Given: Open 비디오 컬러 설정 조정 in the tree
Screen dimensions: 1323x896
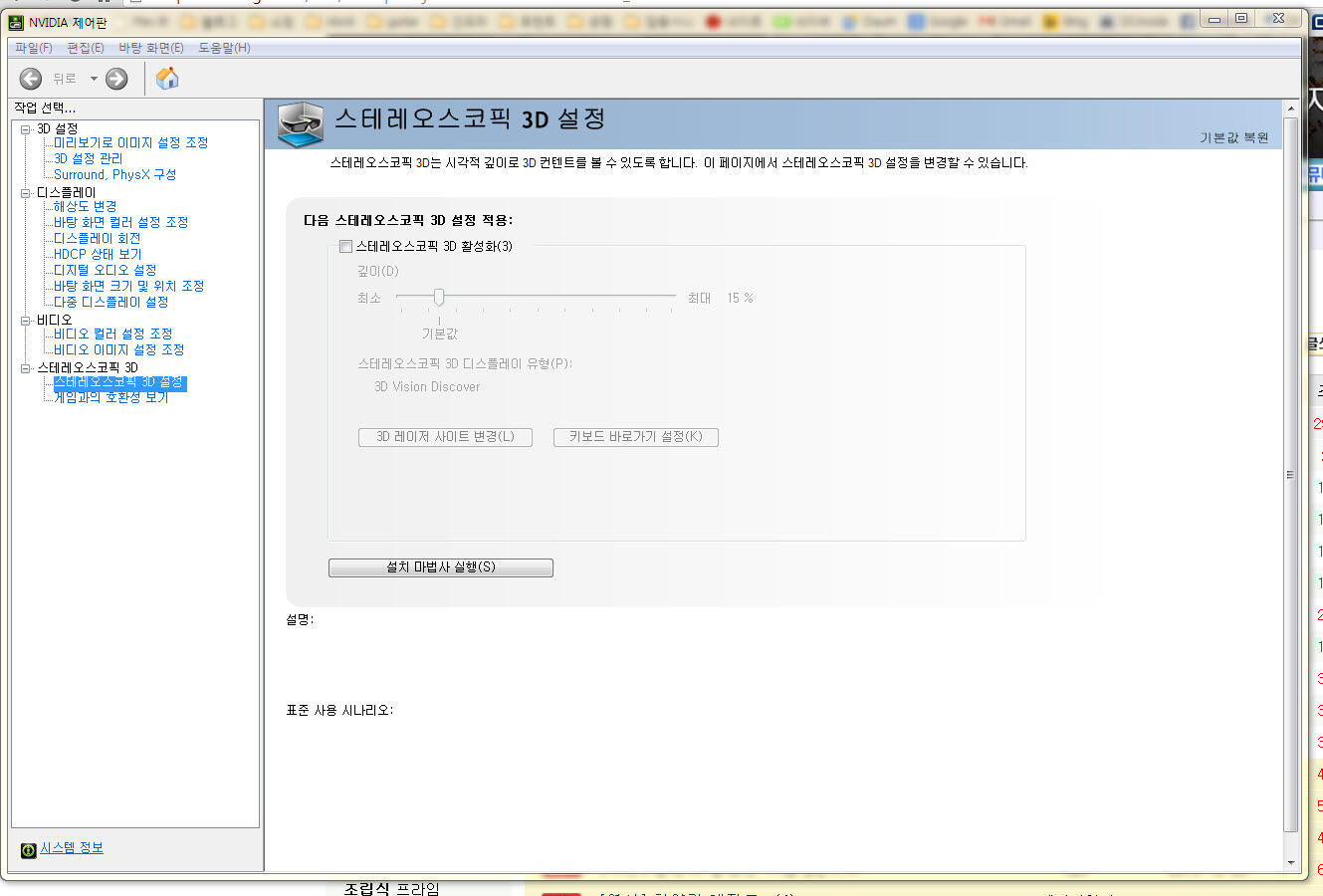Looking at the screenshot, I should pyautogui.click(x=113, y=334).
